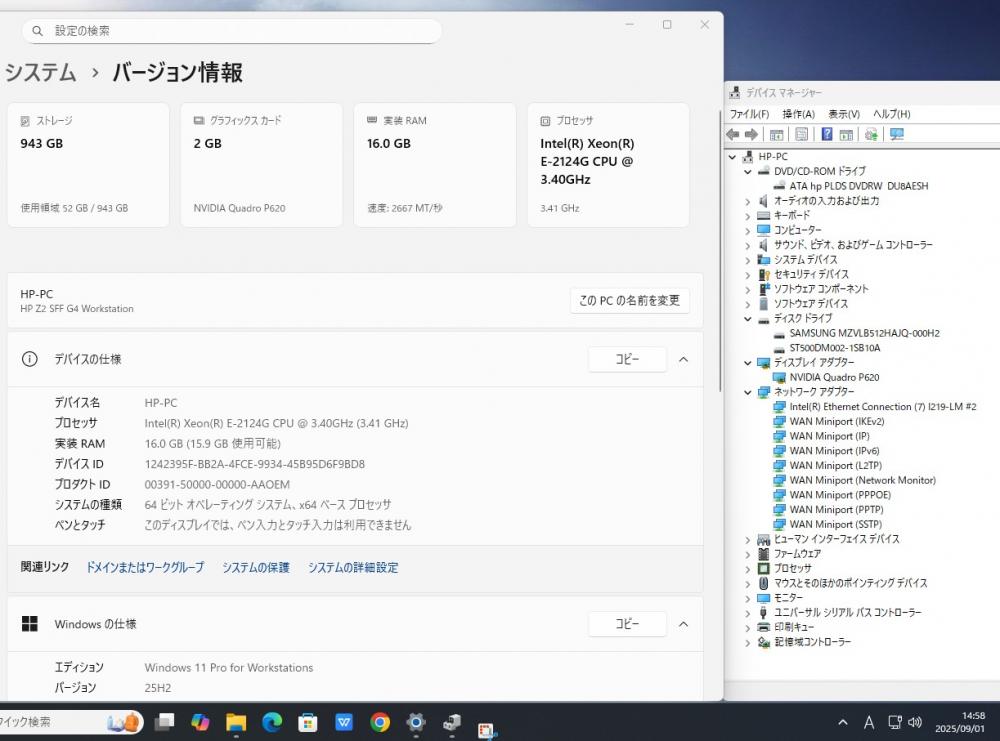Select WAN Miniport (IKEv2) adapter

[x=837, y=422]
